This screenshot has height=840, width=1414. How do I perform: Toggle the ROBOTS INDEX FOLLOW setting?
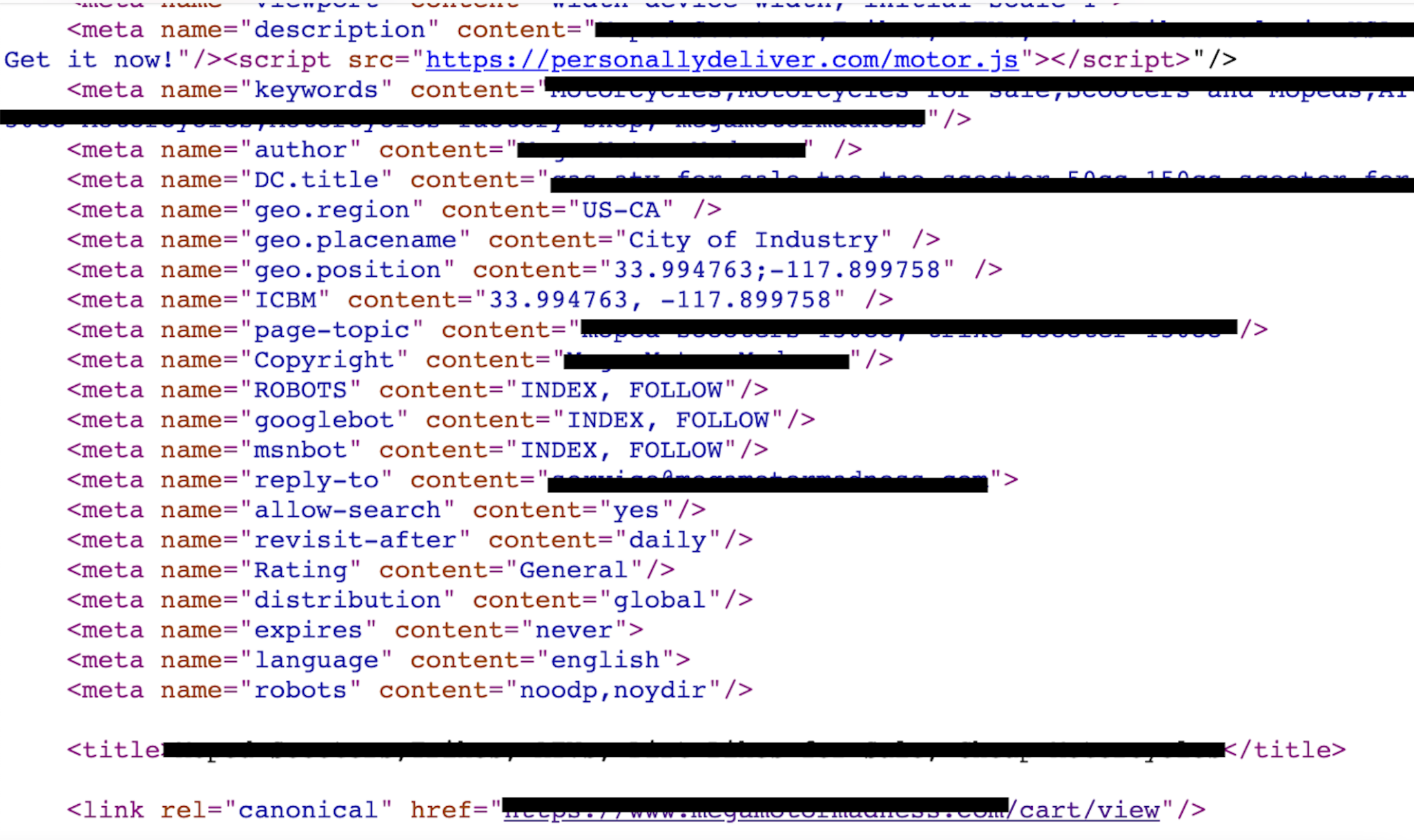pos(420,390)
